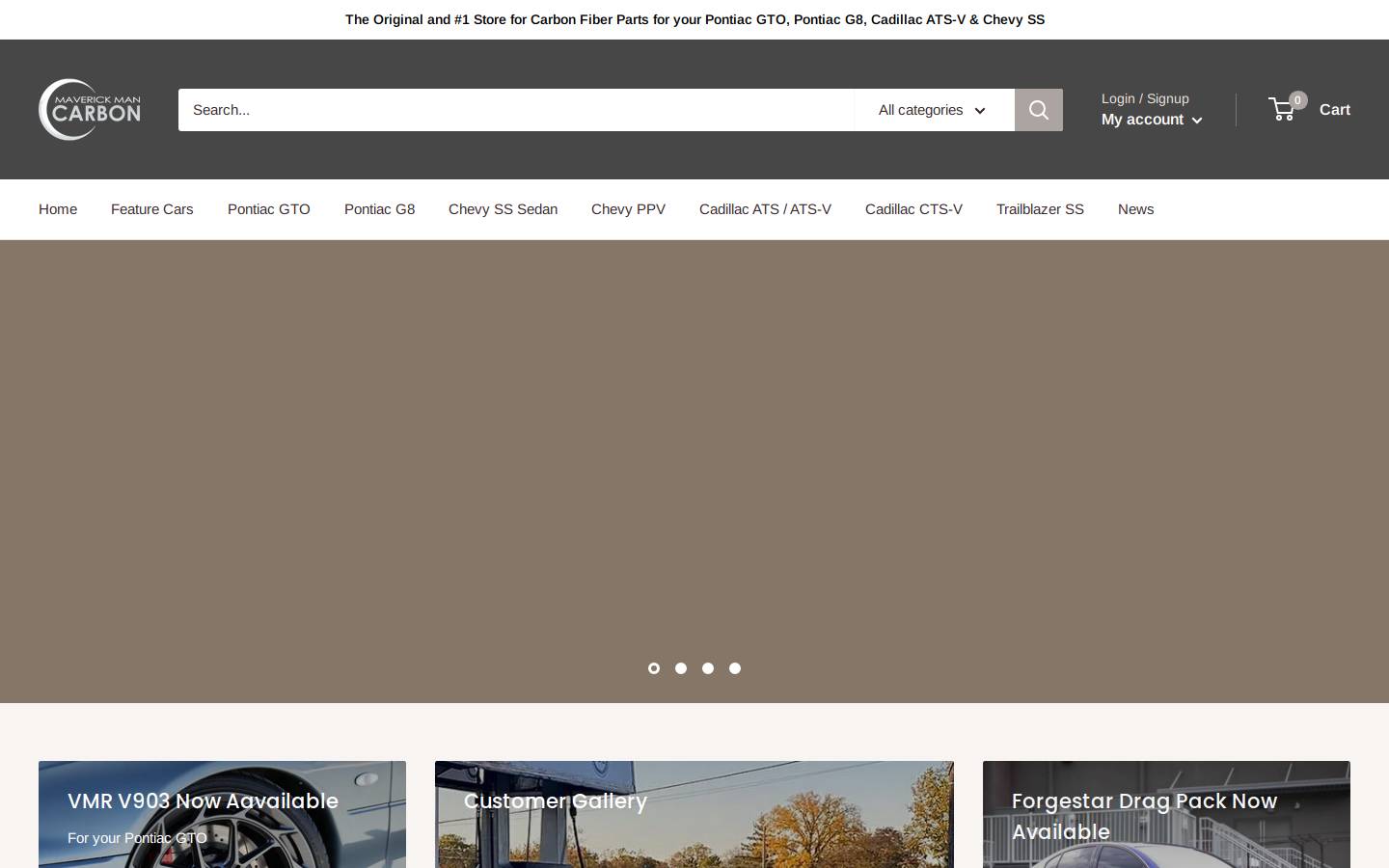The image size is (1389, 868).
Task: Open the Pontiac GTO menu
Action: click(269, 209)
